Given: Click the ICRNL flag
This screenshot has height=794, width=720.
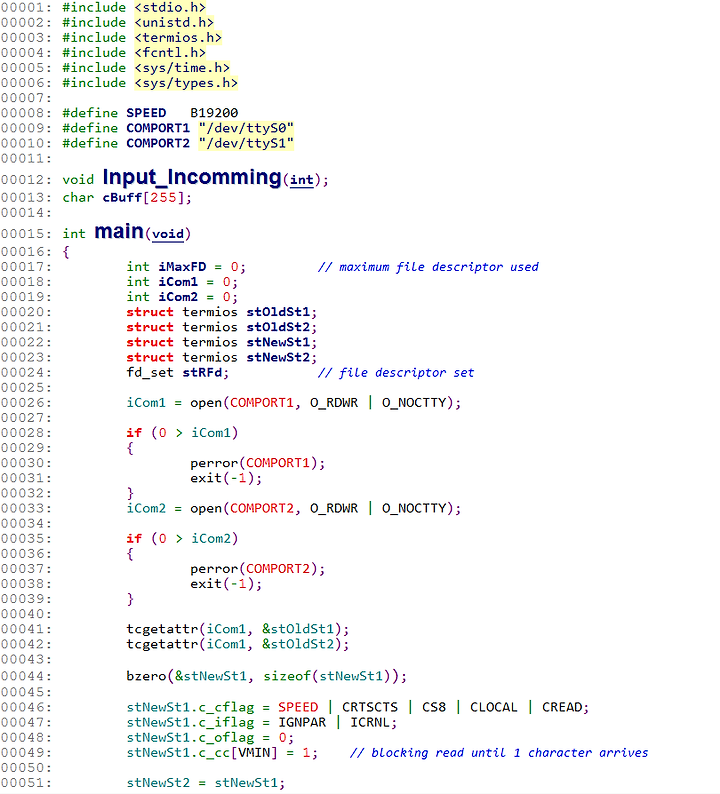Looking at the screenshot, I should click(x=370, y=723).
